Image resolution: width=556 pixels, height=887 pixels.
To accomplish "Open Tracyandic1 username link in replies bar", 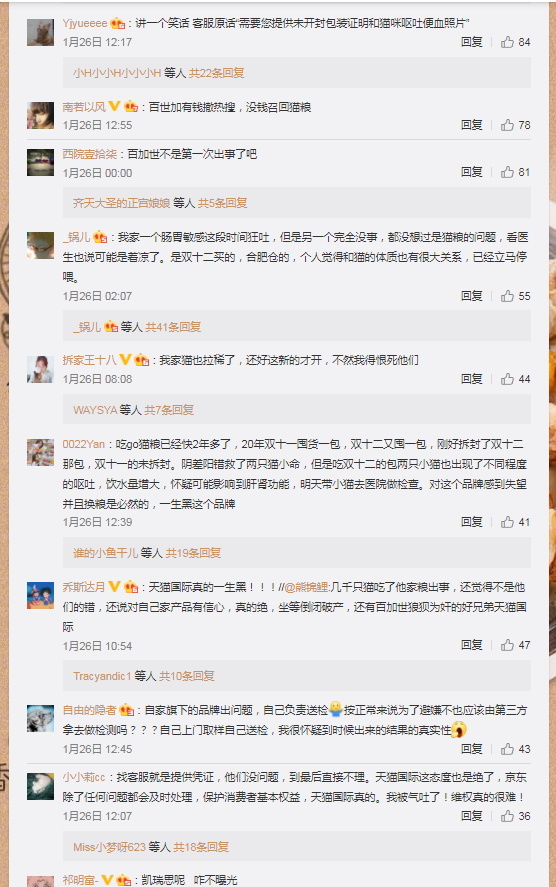I will click(102, 676).
